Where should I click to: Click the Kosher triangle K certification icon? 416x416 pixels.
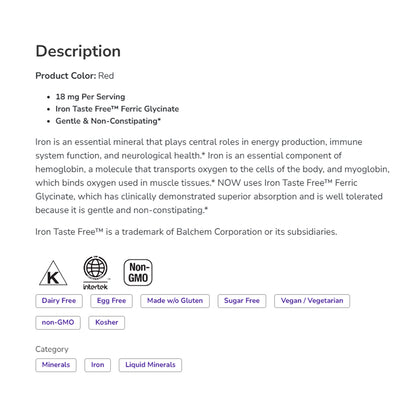pos(53,273)
